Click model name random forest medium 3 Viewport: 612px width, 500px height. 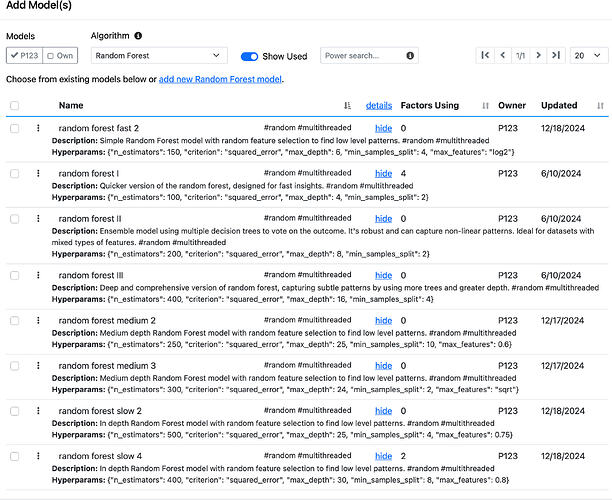(107, 366)
